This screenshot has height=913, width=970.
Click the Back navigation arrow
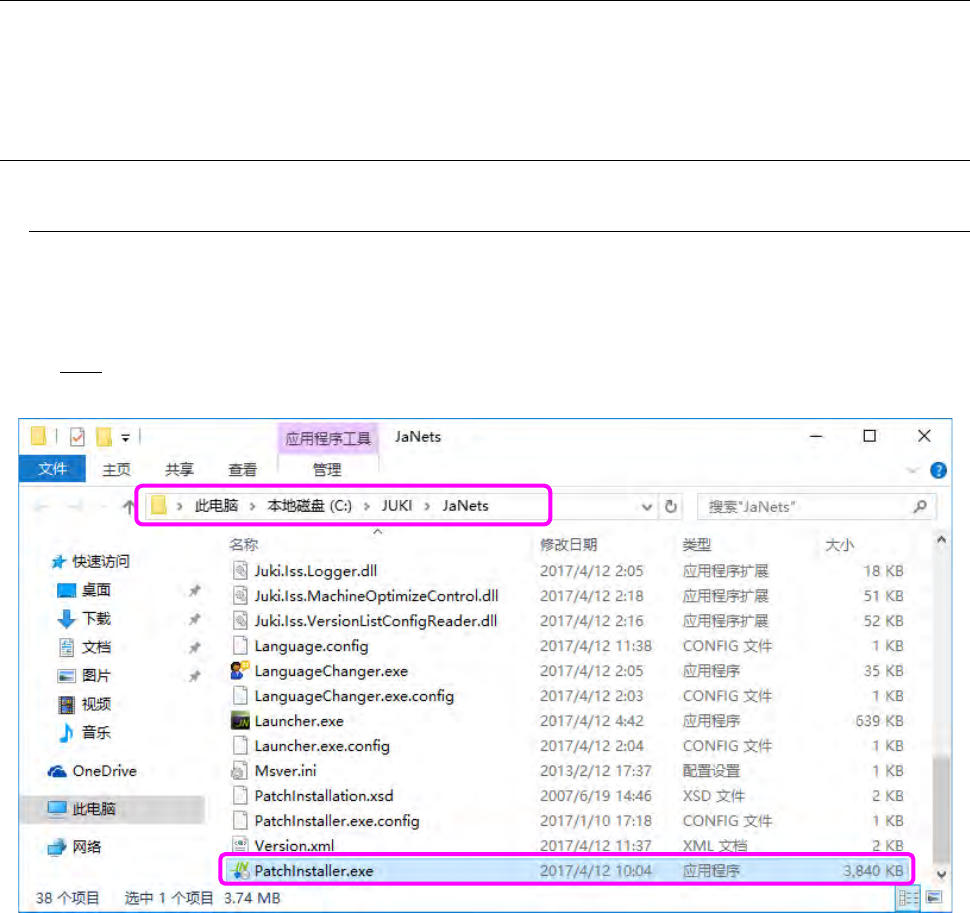tap(41, 507)
